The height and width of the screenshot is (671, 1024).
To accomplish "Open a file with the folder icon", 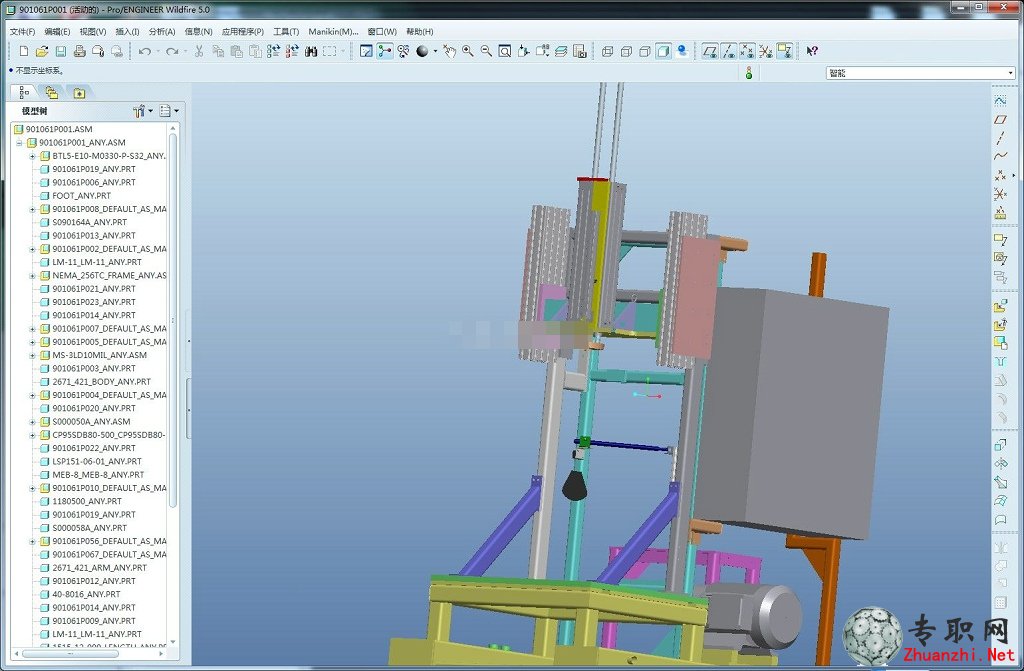I will click(x=42, y=51).
